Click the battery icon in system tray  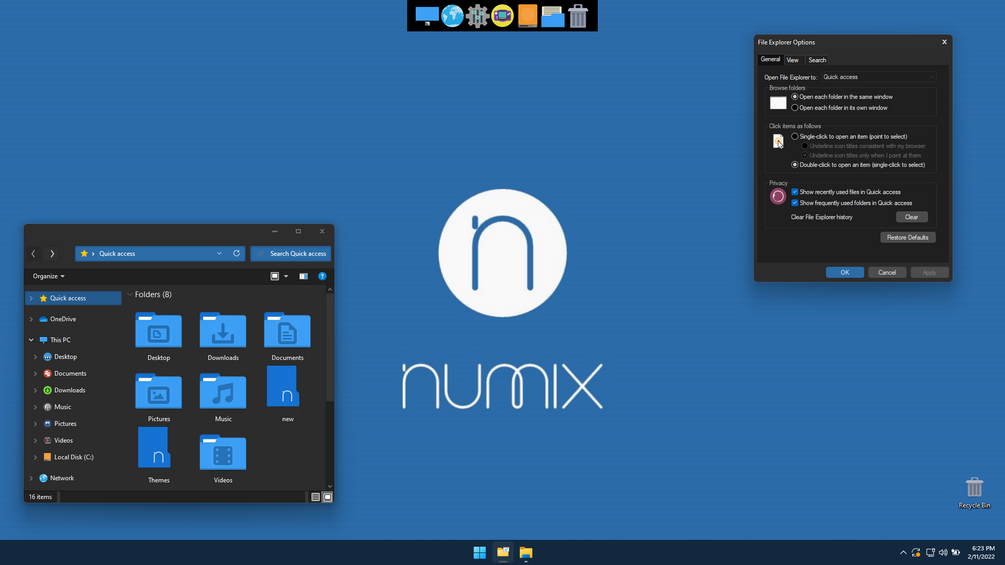[956, 552]
